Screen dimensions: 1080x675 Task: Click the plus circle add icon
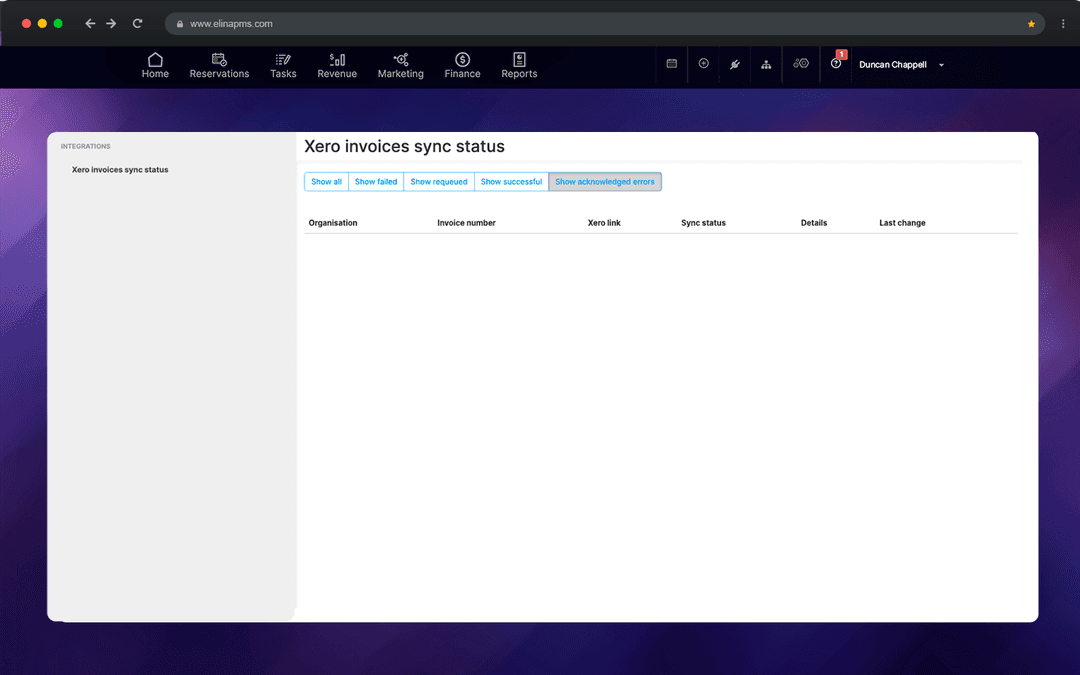[x=703, y=63]
